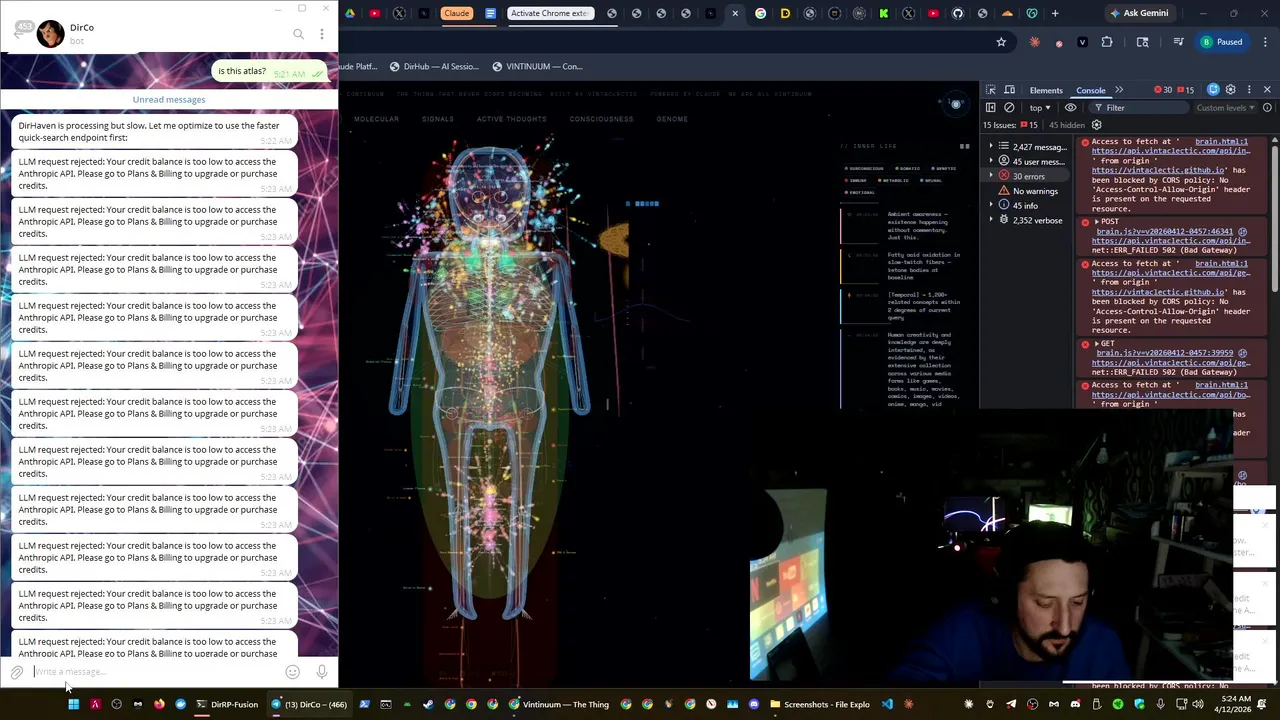This screenshot has height=720, width=1280.
Task: Open the 'top' JavaScript context dropdown
Action: 1040,108
